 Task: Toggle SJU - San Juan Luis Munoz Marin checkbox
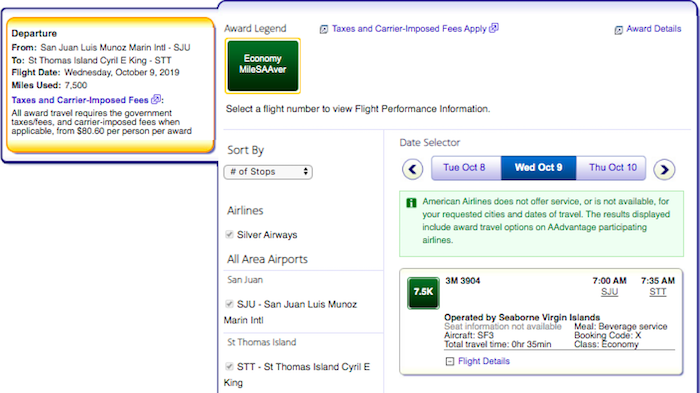click(x=229, y=304)
